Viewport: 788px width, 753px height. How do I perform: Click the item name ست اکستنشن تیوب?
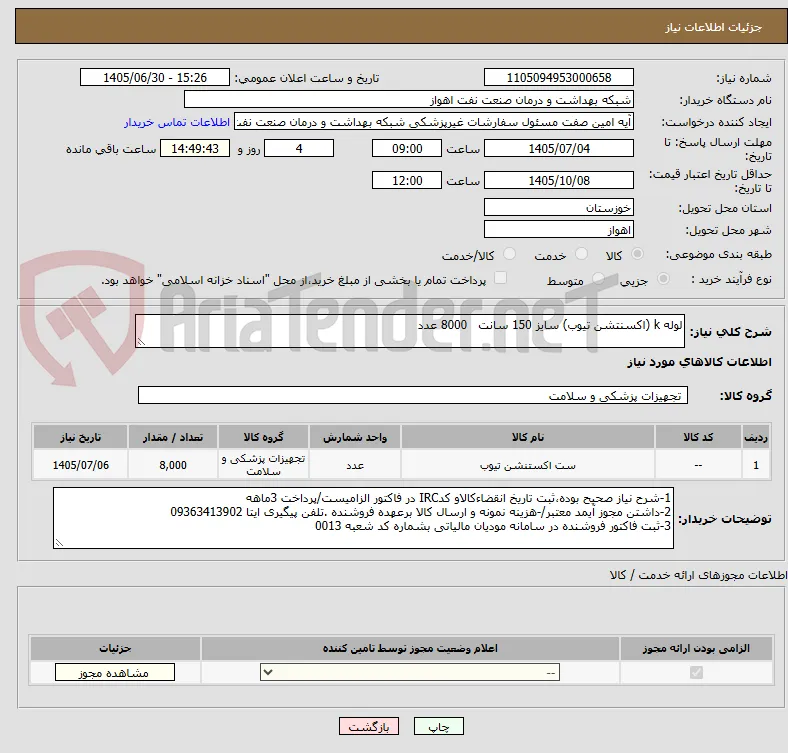click(528, 465)
